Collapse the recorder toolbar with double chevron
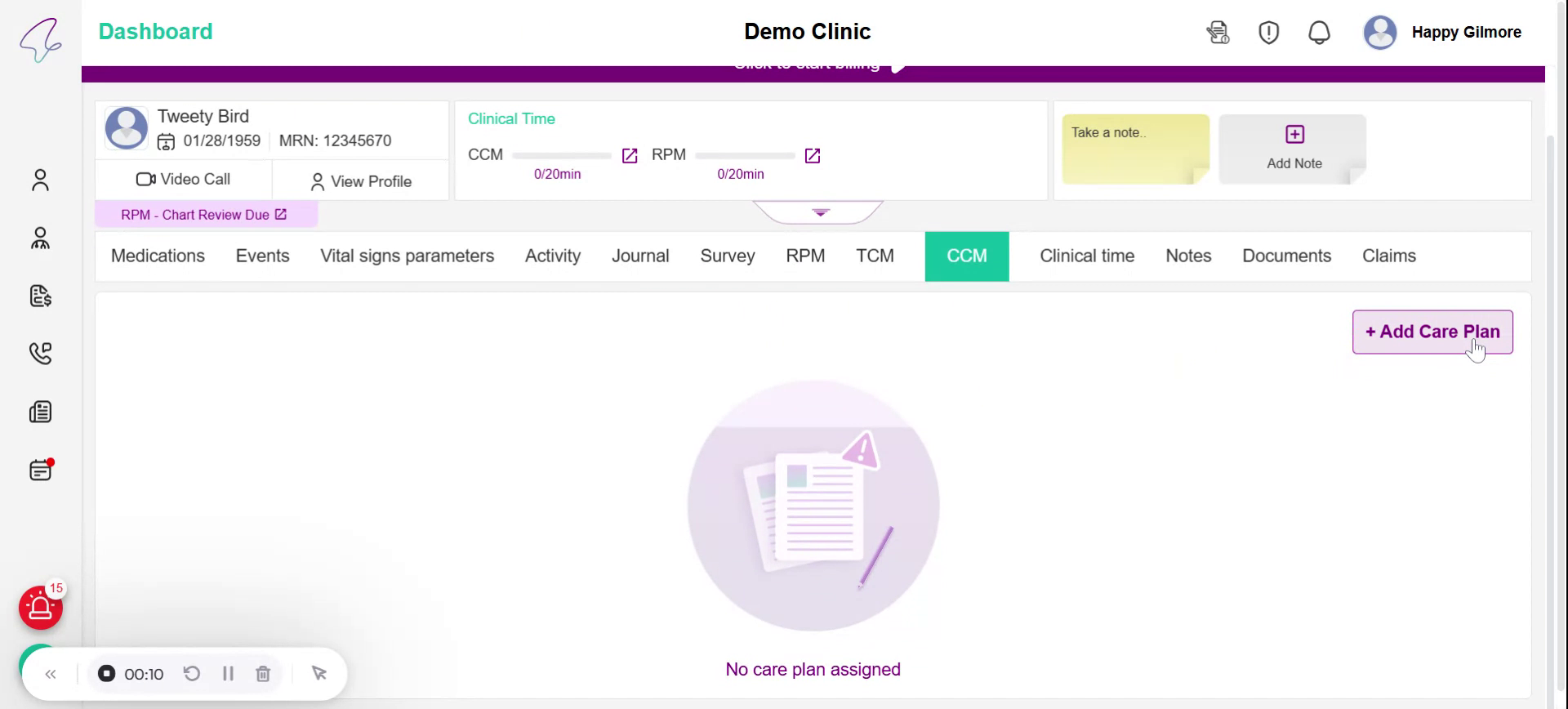This screenshot has width=1568, height=709. pyautogui.click(x=51, y=674)
